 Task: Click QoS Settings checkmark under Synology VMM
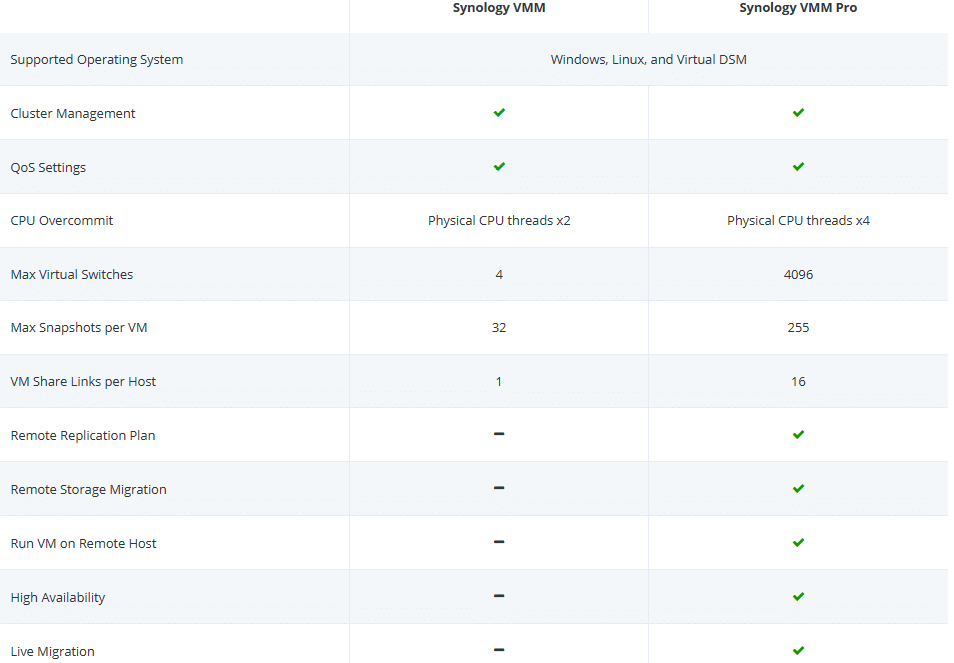coord(500,167)
